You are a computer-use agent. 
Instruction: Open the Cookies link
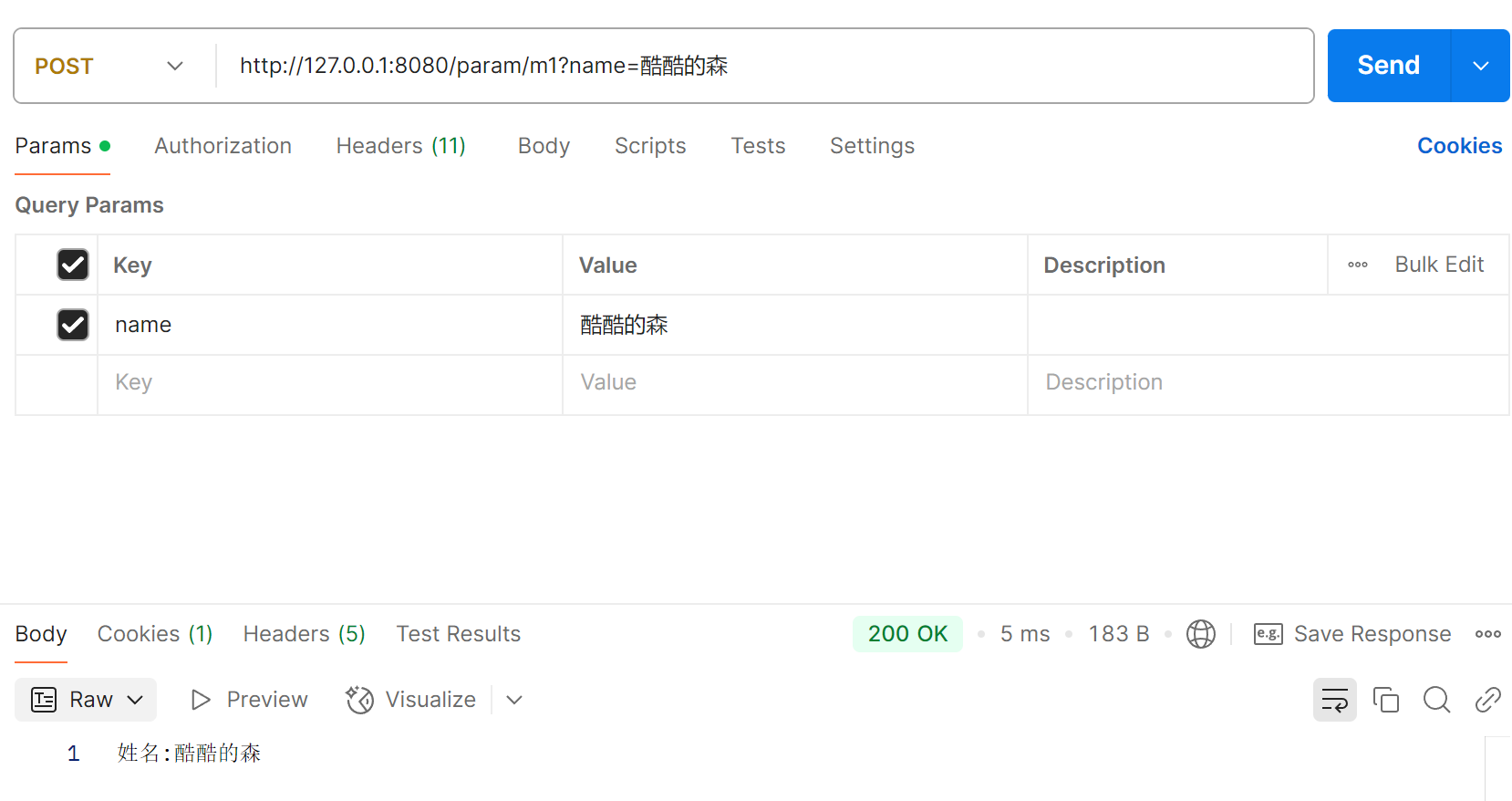tap(1459, 146)
